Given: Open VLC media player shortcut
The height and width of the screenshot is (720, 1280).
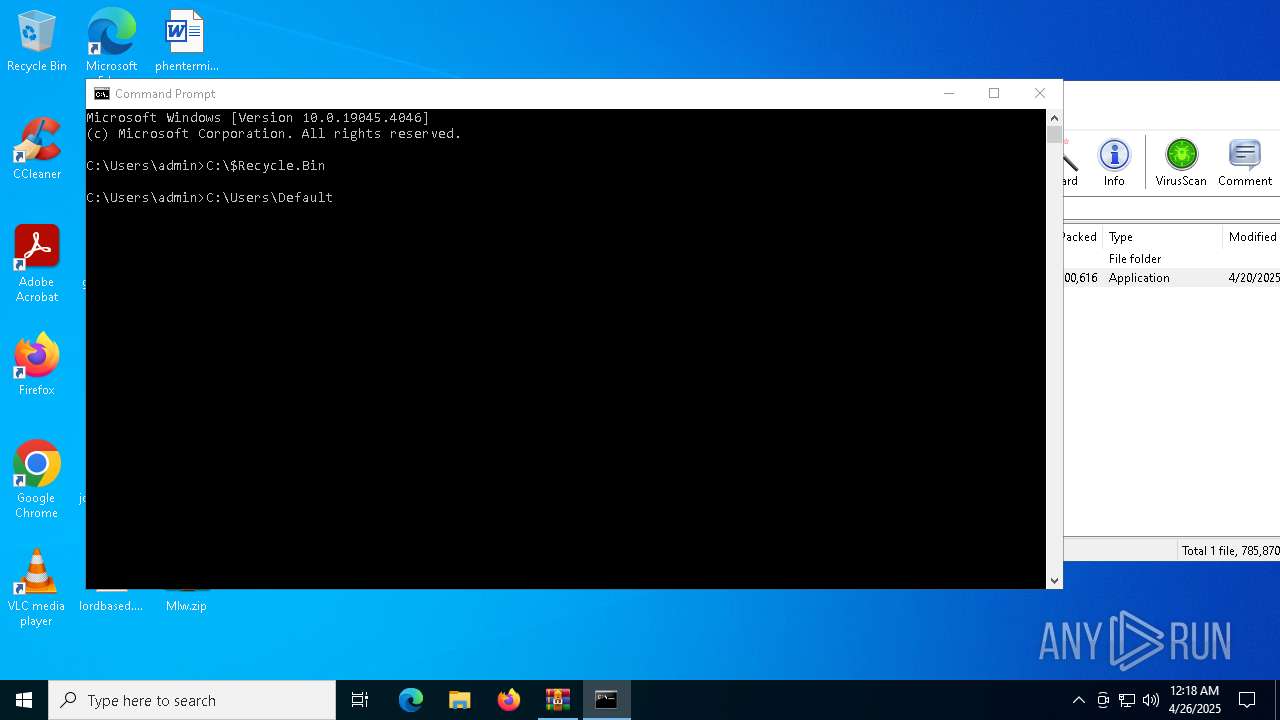Looking at the screenshot, I should tap(36, 588).
